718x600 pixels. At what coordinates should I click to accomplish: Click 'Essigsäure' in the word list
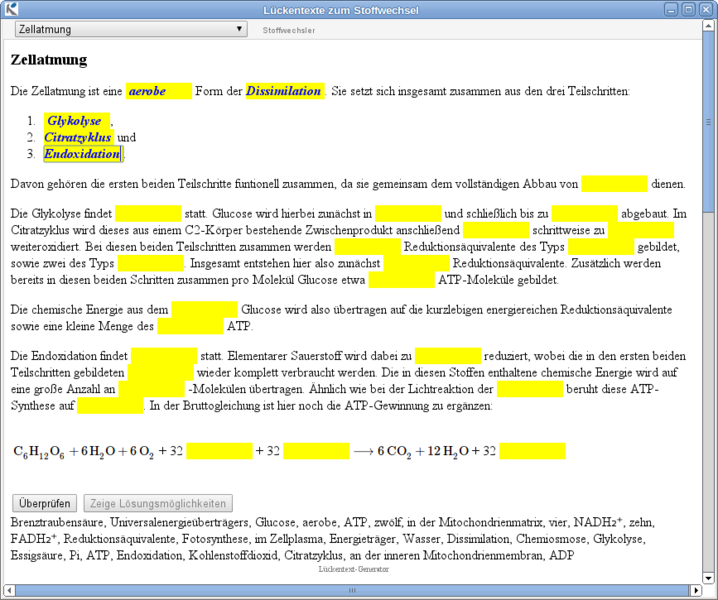point(37,556)
